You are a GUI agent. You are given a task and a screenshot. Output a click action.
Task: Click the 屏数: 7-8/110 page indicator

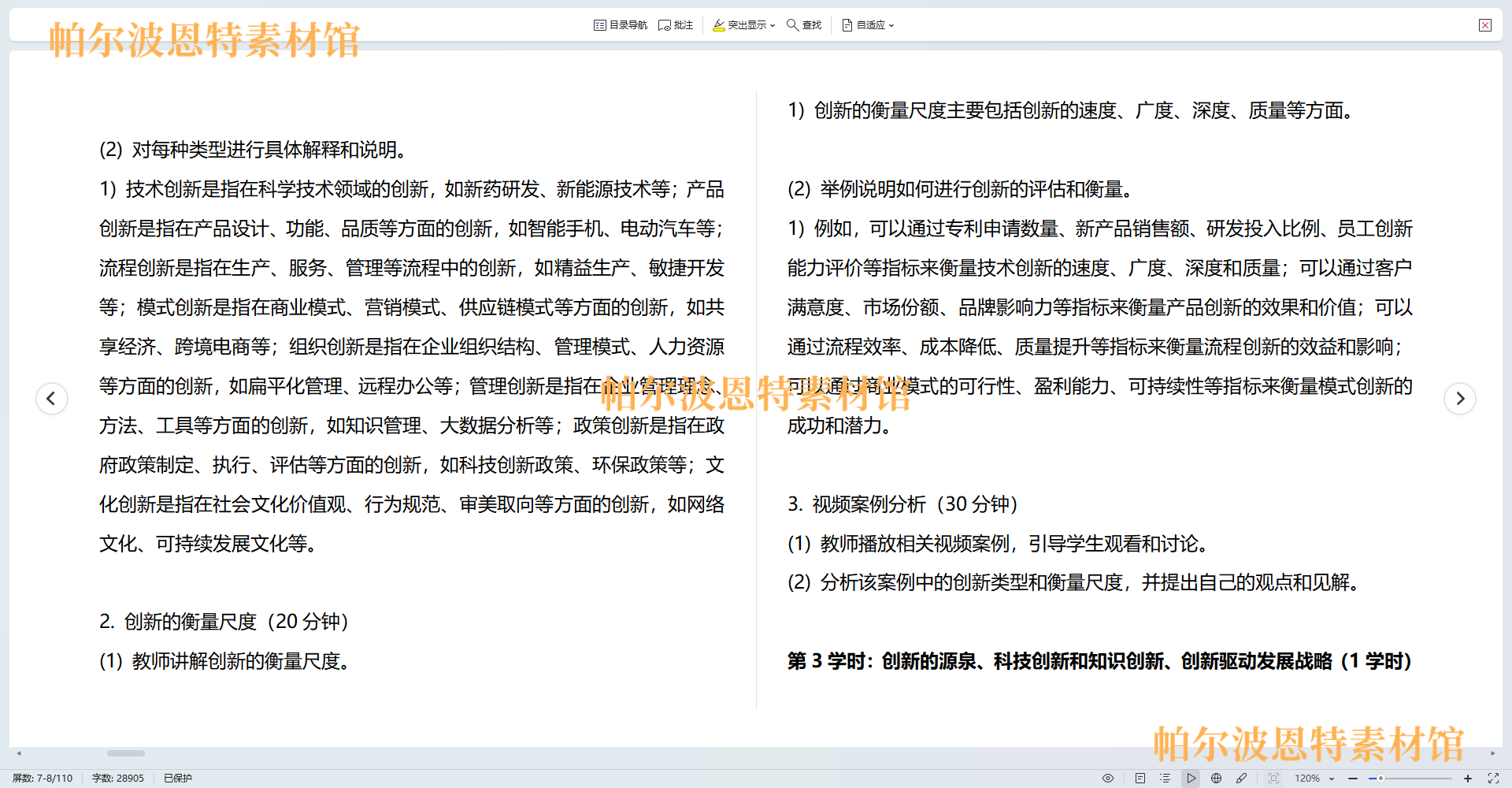(43, 778)
